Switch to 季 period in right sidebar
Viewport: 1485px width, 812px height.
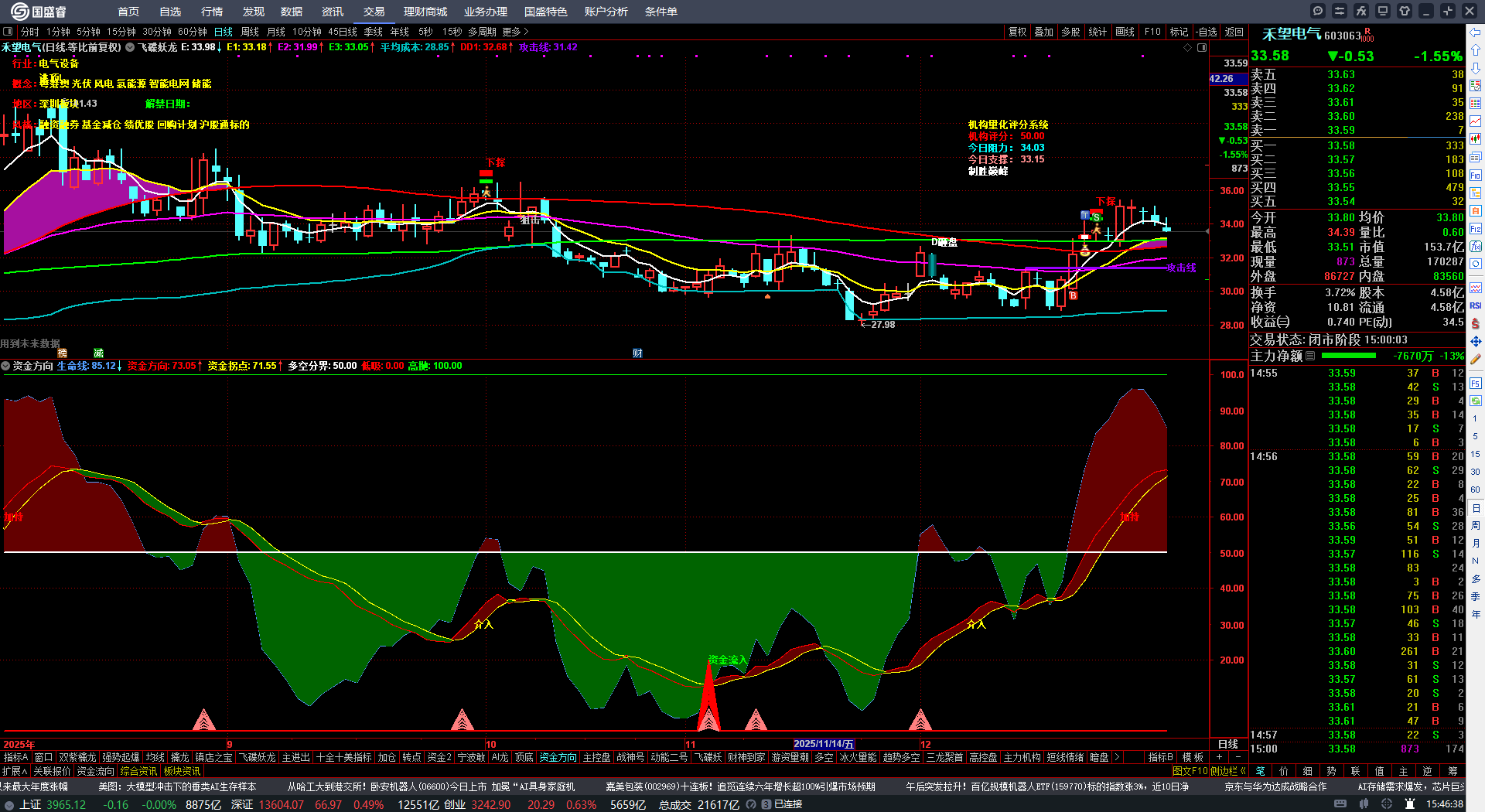click(1476, 597)
